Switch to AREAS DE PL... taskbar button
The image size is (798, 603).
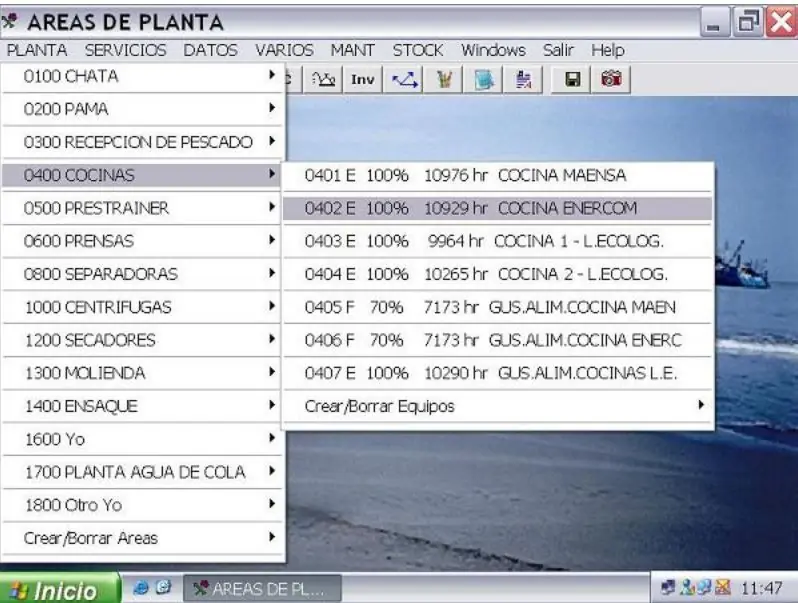[x=262, y=589]
